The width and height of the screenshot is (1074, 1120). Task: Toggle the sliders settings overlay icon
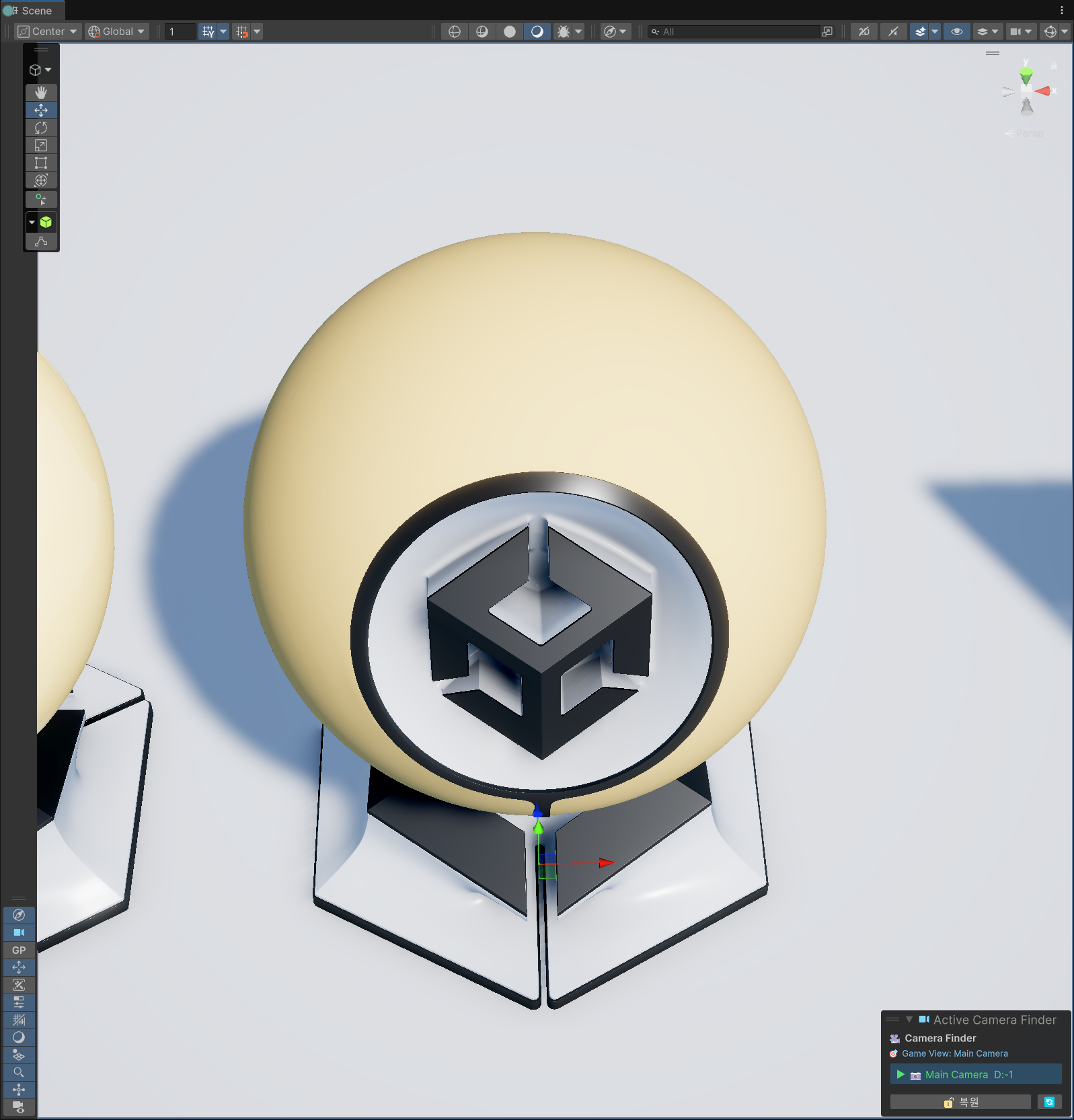point(19,1002)
